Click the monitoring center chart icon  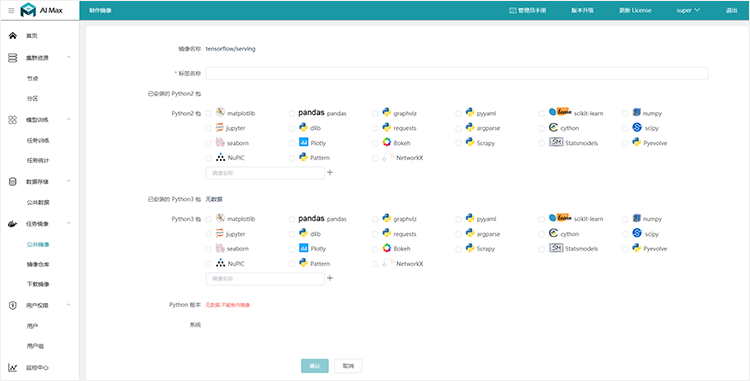pos(13,367)
